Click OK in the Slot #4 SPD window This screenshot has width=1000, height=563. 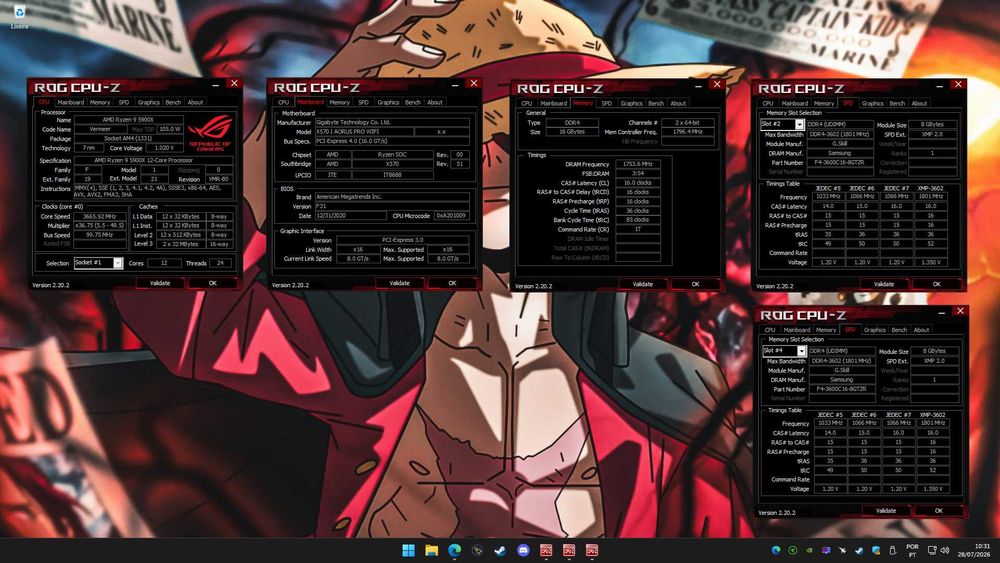coord(939,511)
